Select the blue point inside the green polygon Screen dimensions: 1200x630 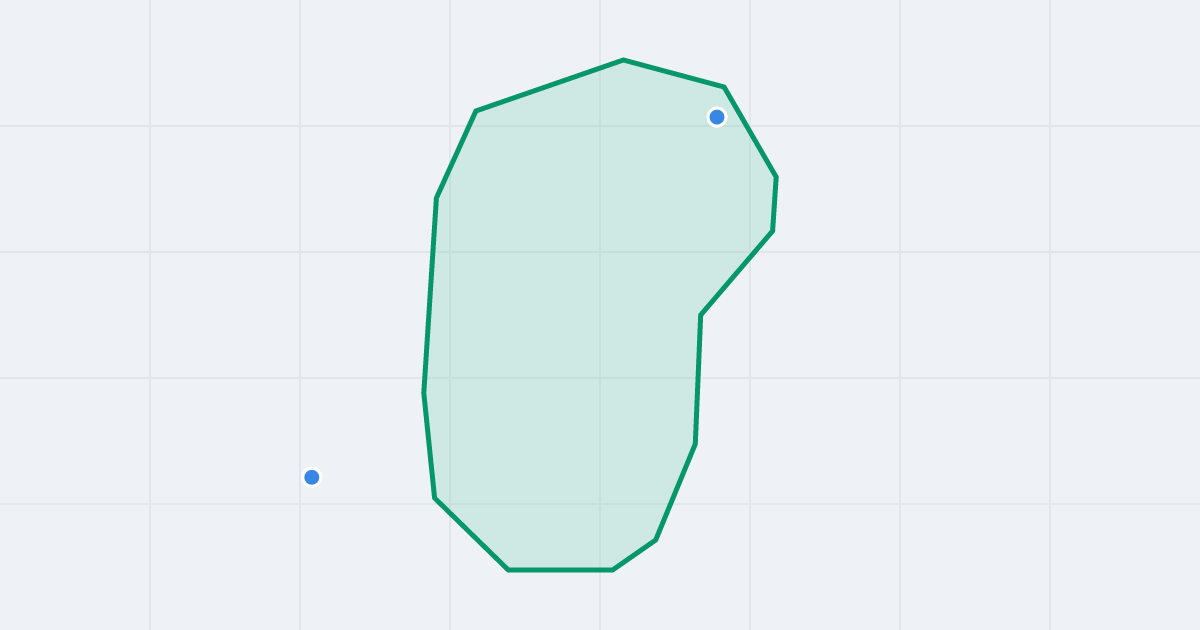[x=717, y=117]
